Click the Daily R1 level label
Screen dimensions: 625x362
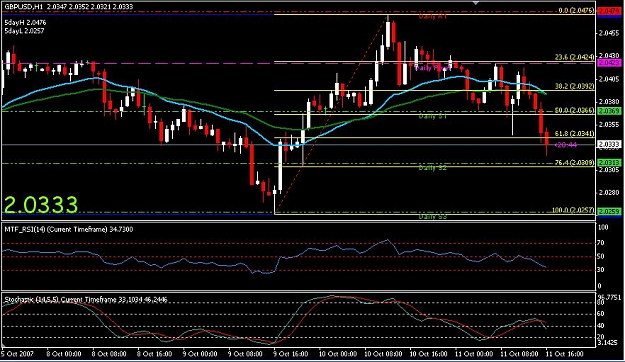point(432,17)
